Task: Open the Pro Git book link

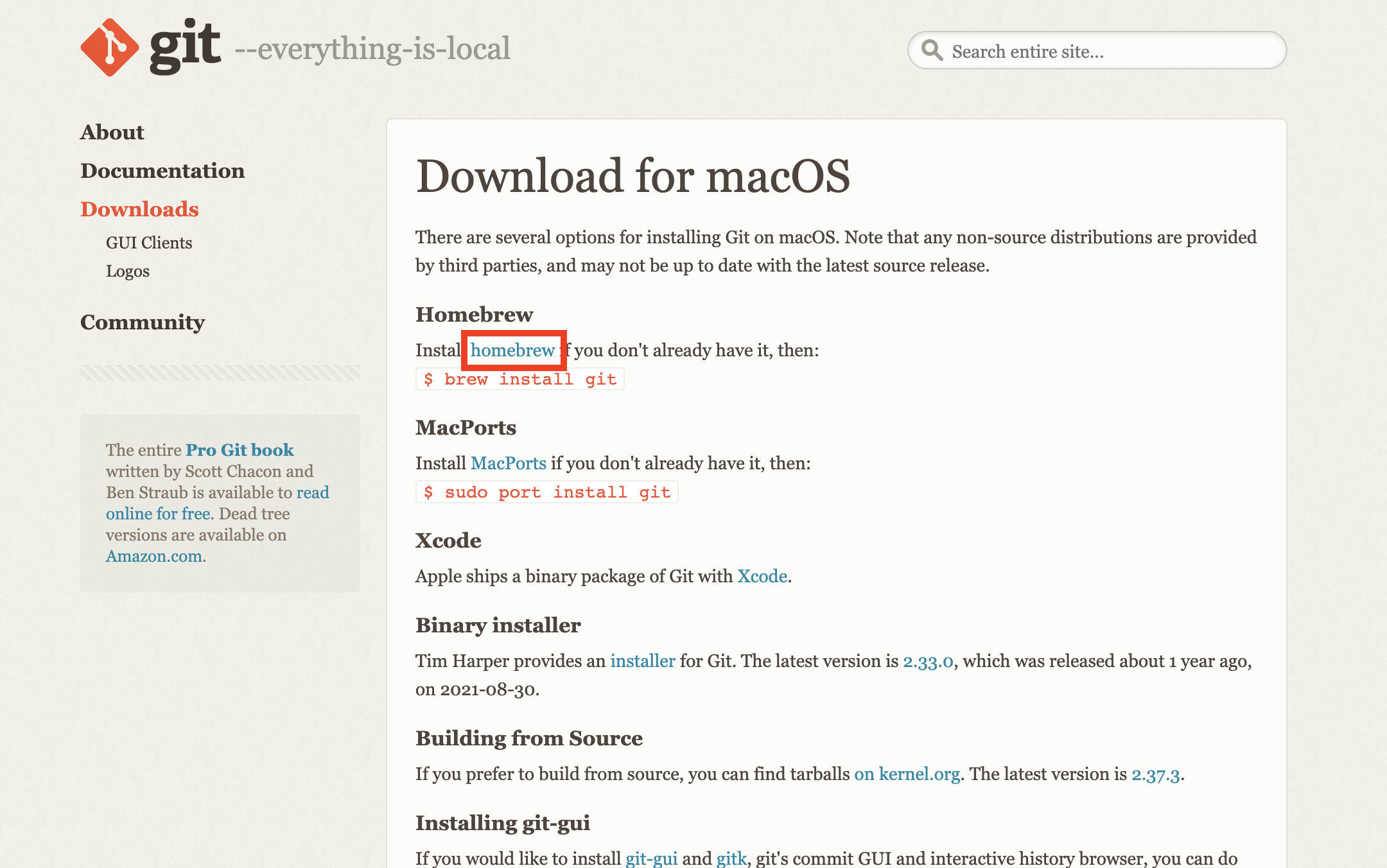Action: click(x=240, y=450)
